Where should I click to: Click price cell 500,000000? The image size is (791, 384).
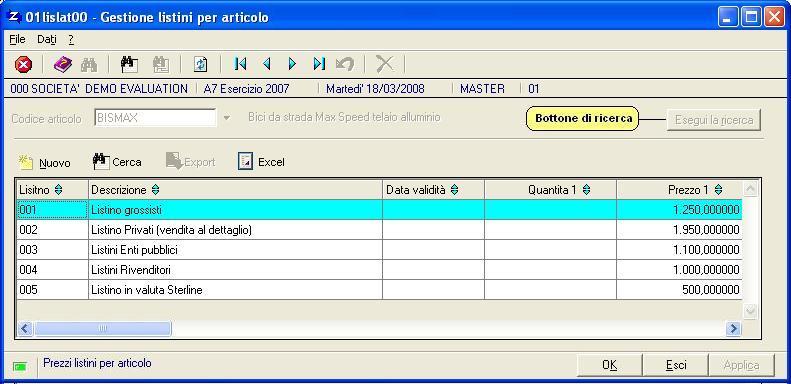(x=679, y=290)
